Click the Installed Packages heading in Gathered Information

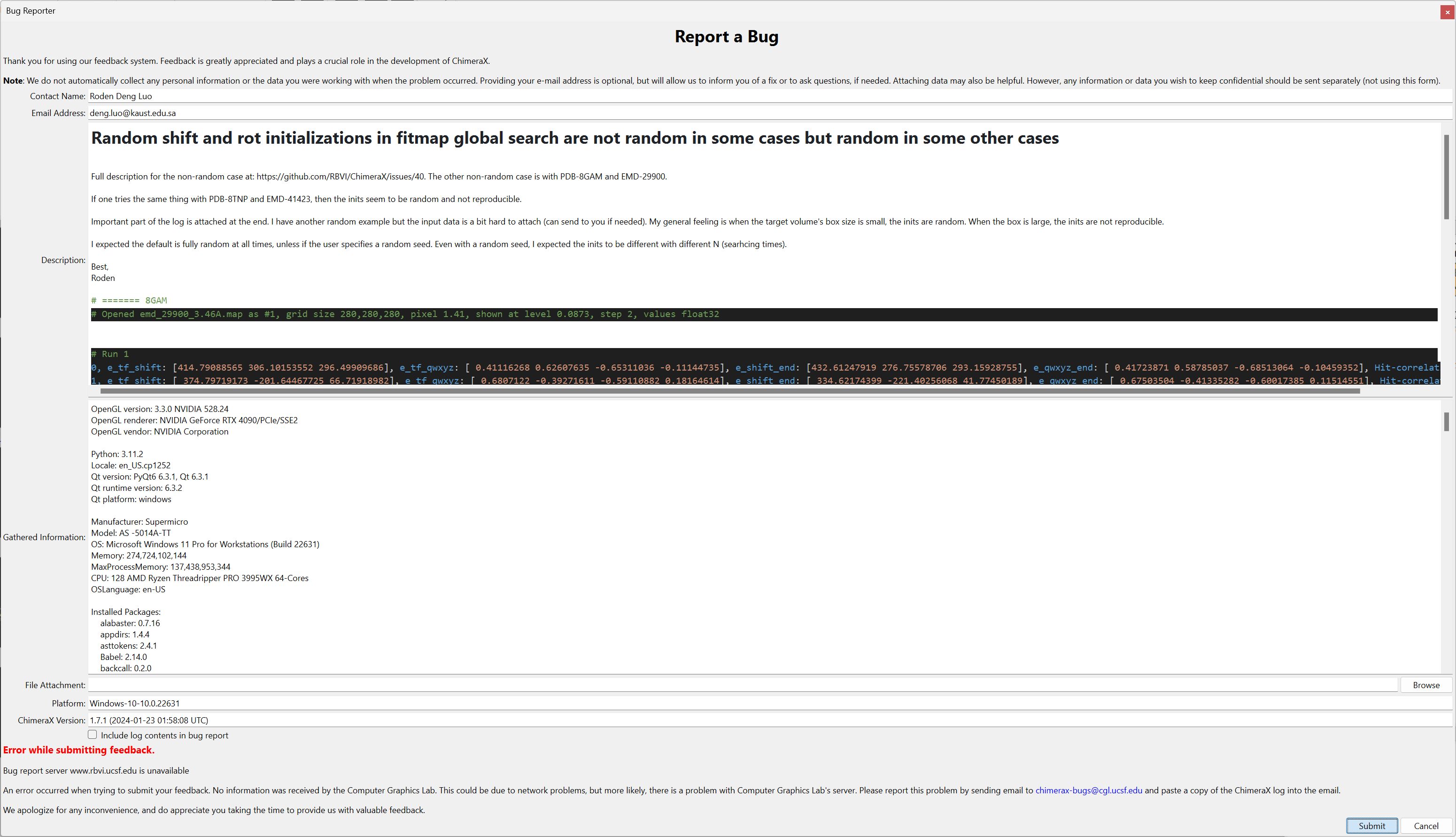pos(126,612)
